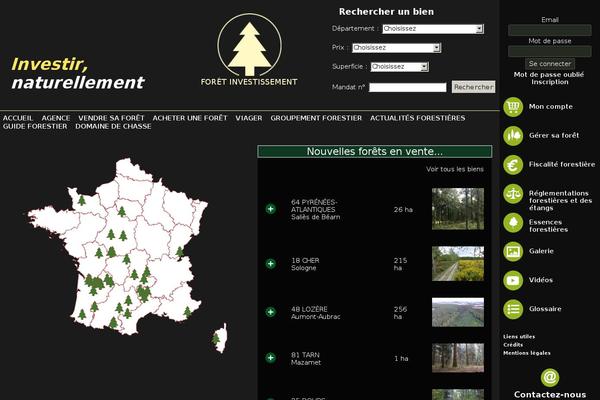The height and width of the screenshot is (400, 600).
Task: Click the Mon compte label
Action: point(551,107)
